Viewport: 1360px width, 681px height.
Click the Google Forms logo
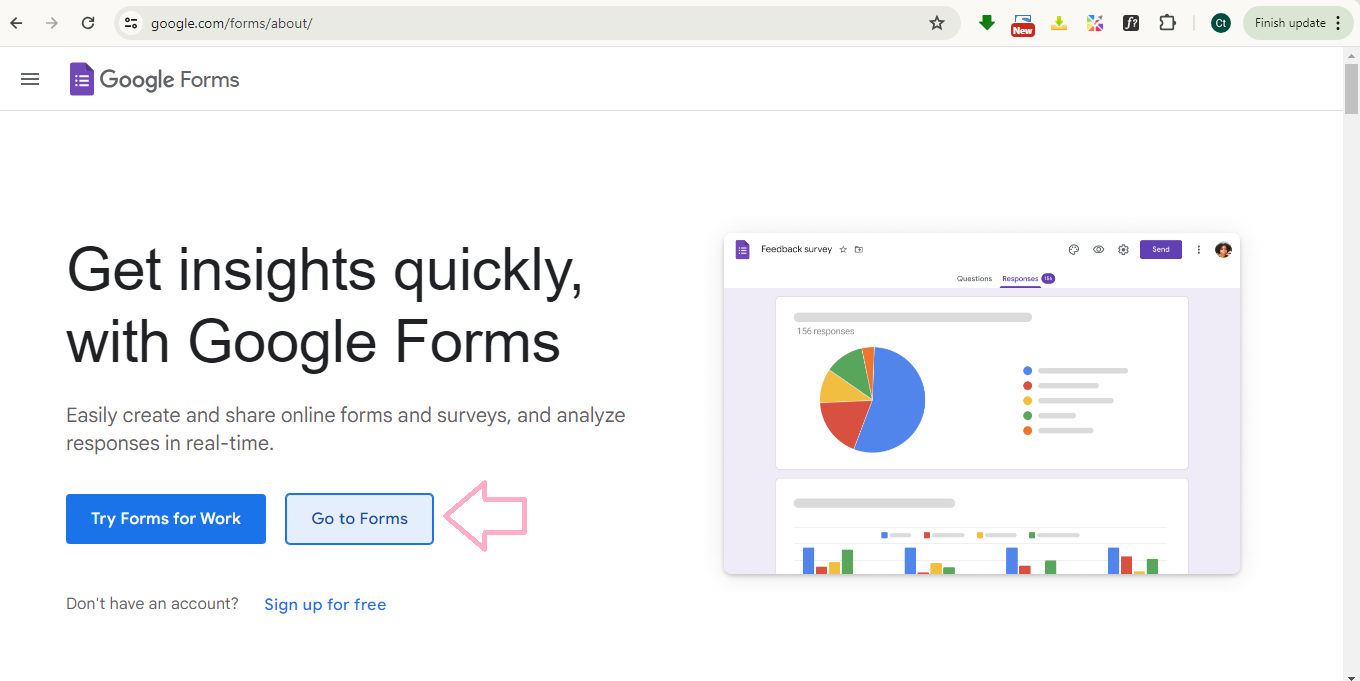pos(155,79)
